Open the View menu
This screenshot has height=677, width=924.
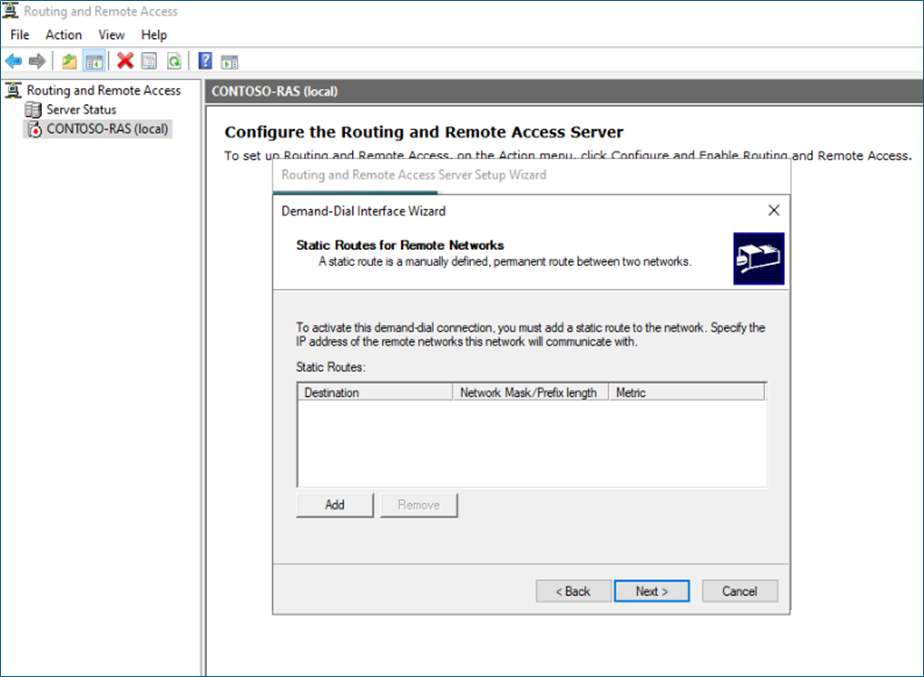tap(111, 35)
